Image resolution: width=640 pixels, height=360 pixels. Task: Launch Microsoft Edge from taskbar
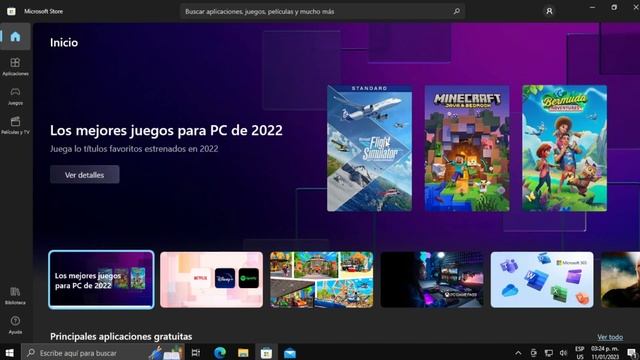click(x=220, y=353)
